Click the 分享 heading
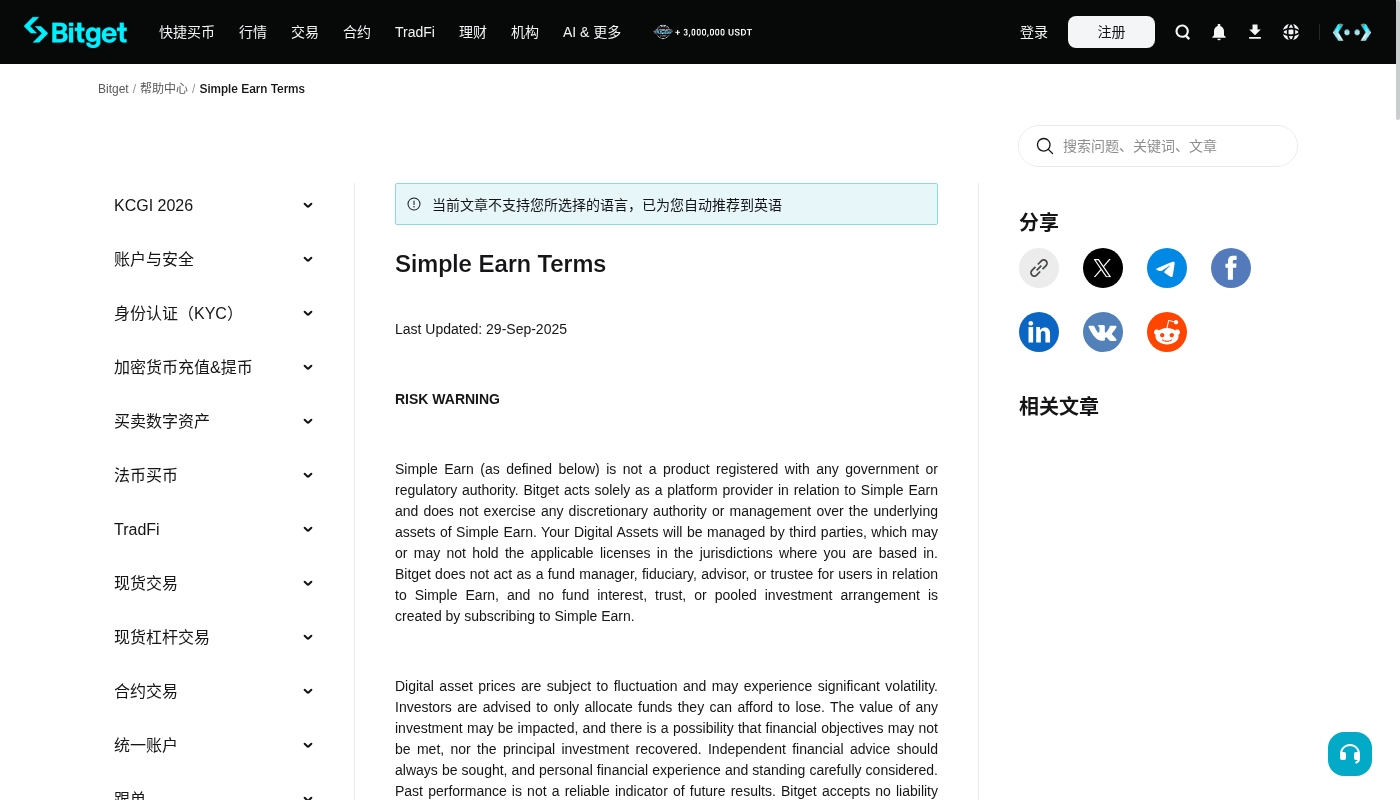 (x=1039, y=222)
